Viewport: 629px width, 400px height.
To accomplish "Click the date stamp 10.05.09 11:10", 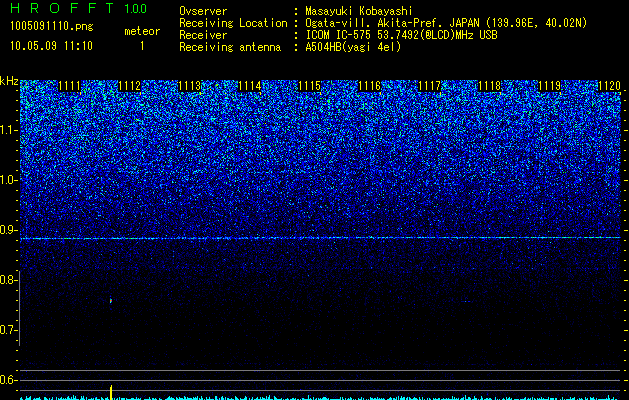I will [51, 46].
